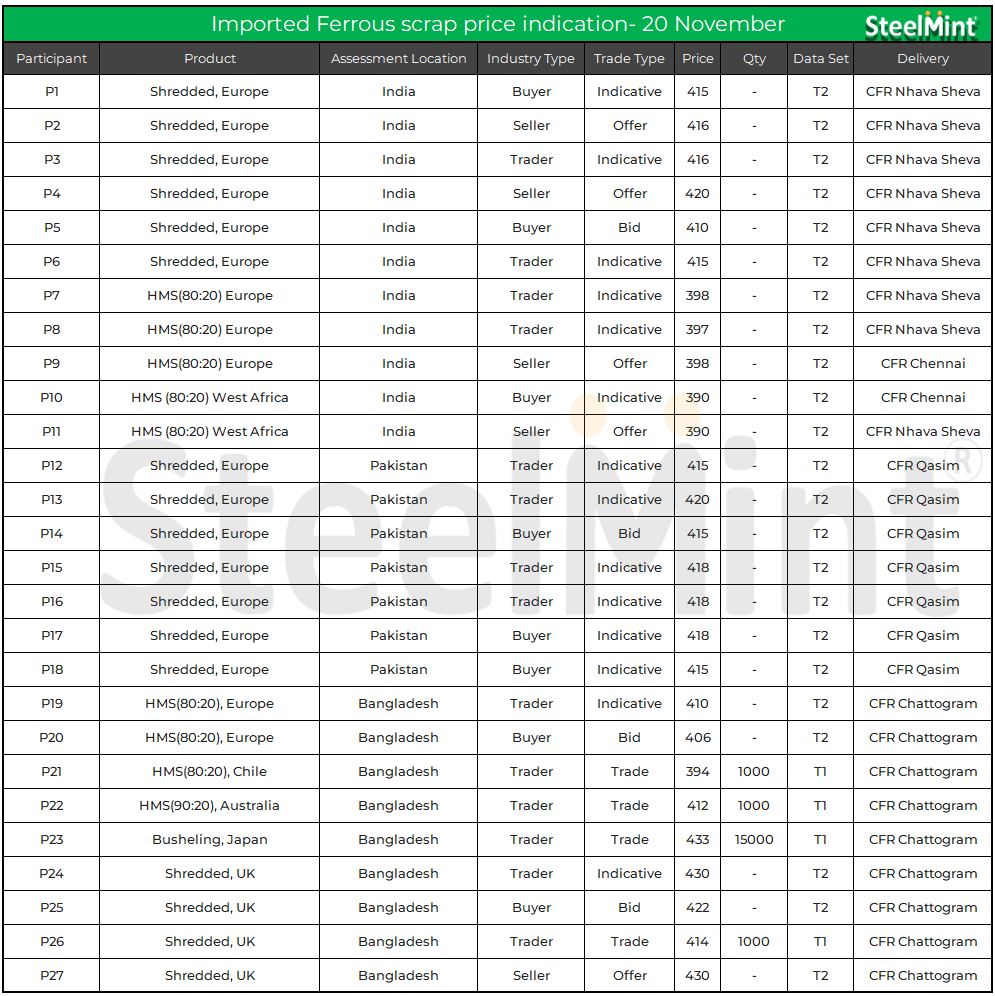
Task: Click the Trade Type column header
Action: tap(629, 59)
